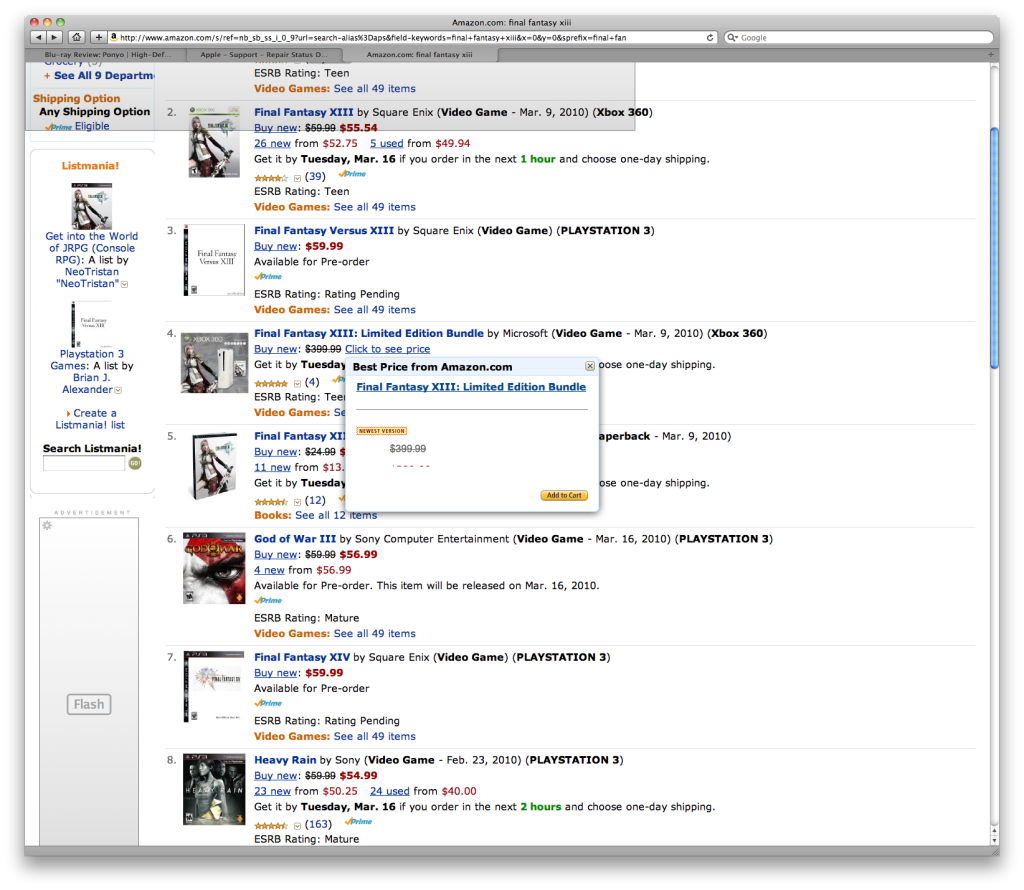Screen dimensions: 1024x890
Task: Click the Add to Cart button
Action: pos(564,495)
